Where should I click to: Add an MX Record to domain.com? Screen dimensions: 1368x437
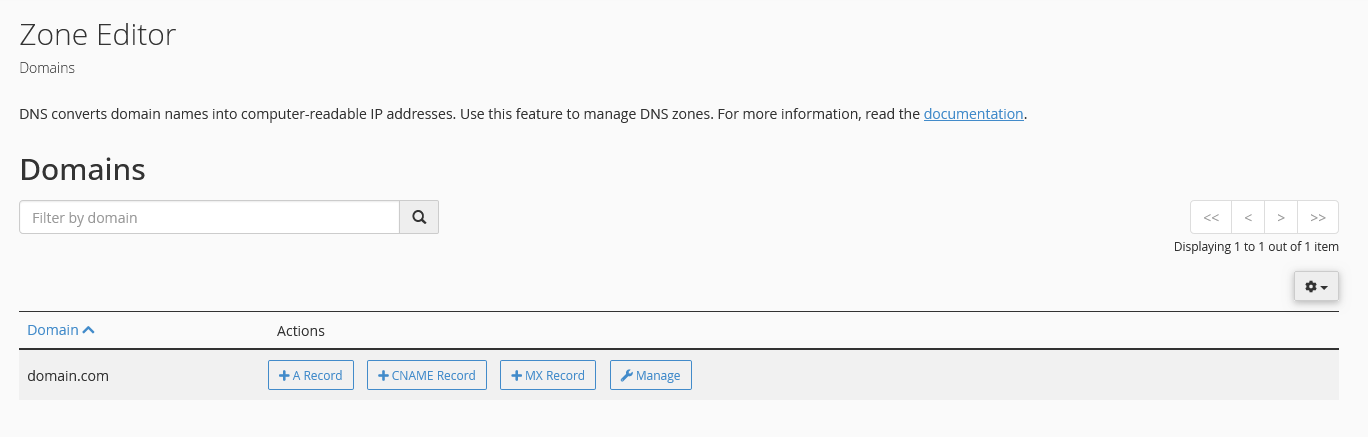tap(548, 375)
